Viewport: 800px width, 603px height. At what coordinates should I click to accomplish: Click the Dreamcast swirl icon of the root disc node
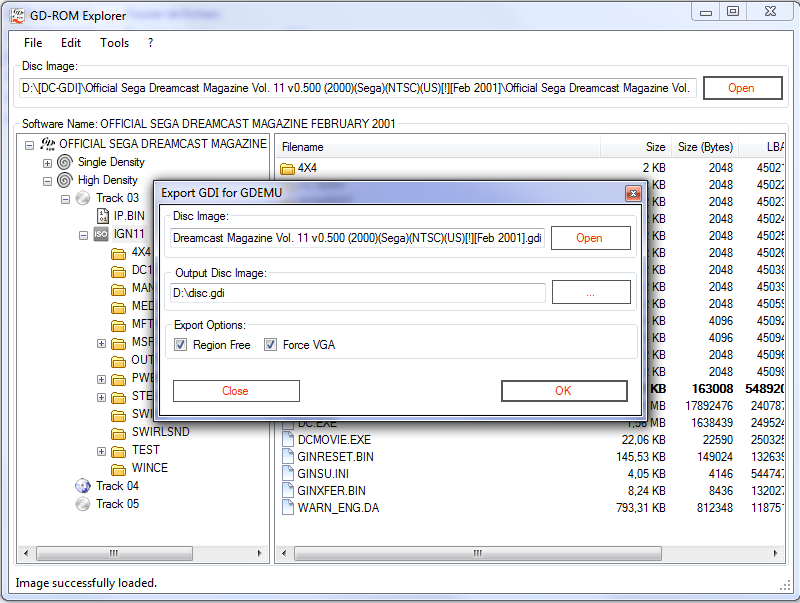(47, 144)
